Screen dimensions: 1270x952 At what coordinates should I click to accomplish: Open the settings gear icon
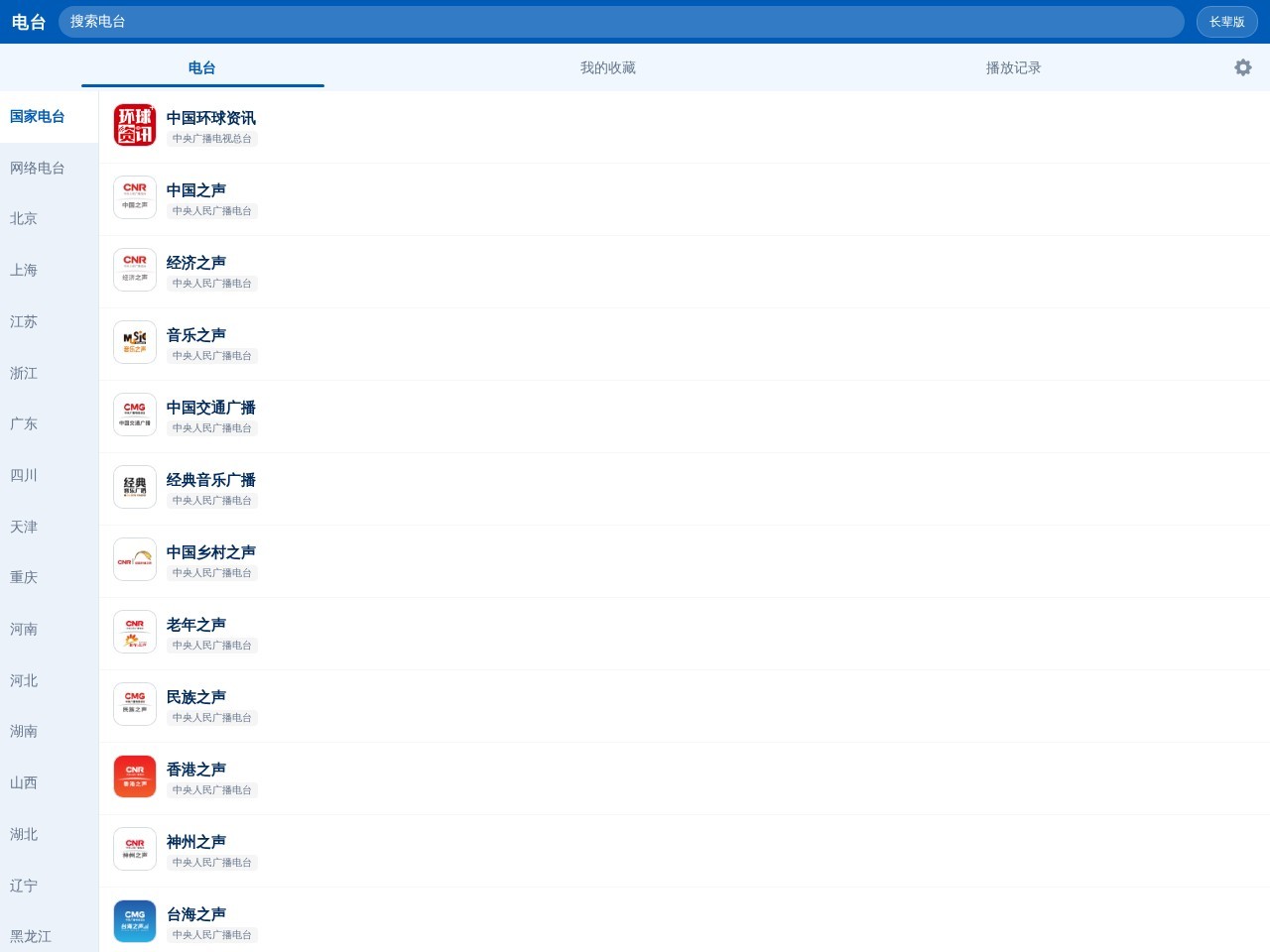point(1242,67)
